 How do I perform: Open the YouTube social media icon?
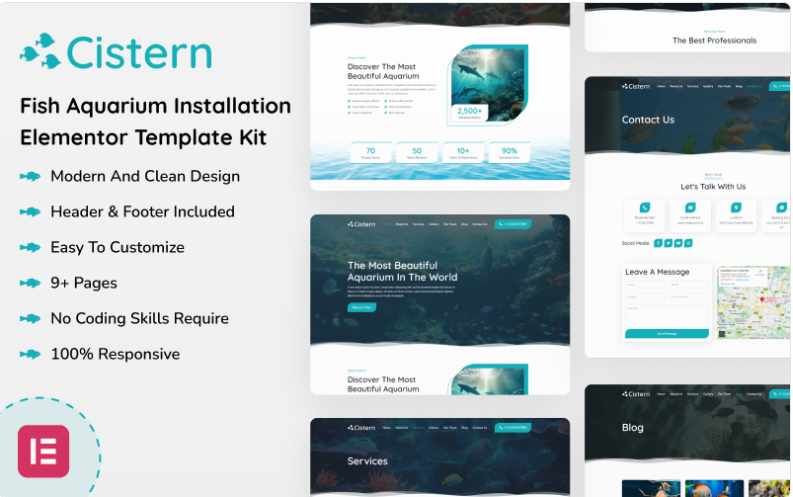point(678,243)
